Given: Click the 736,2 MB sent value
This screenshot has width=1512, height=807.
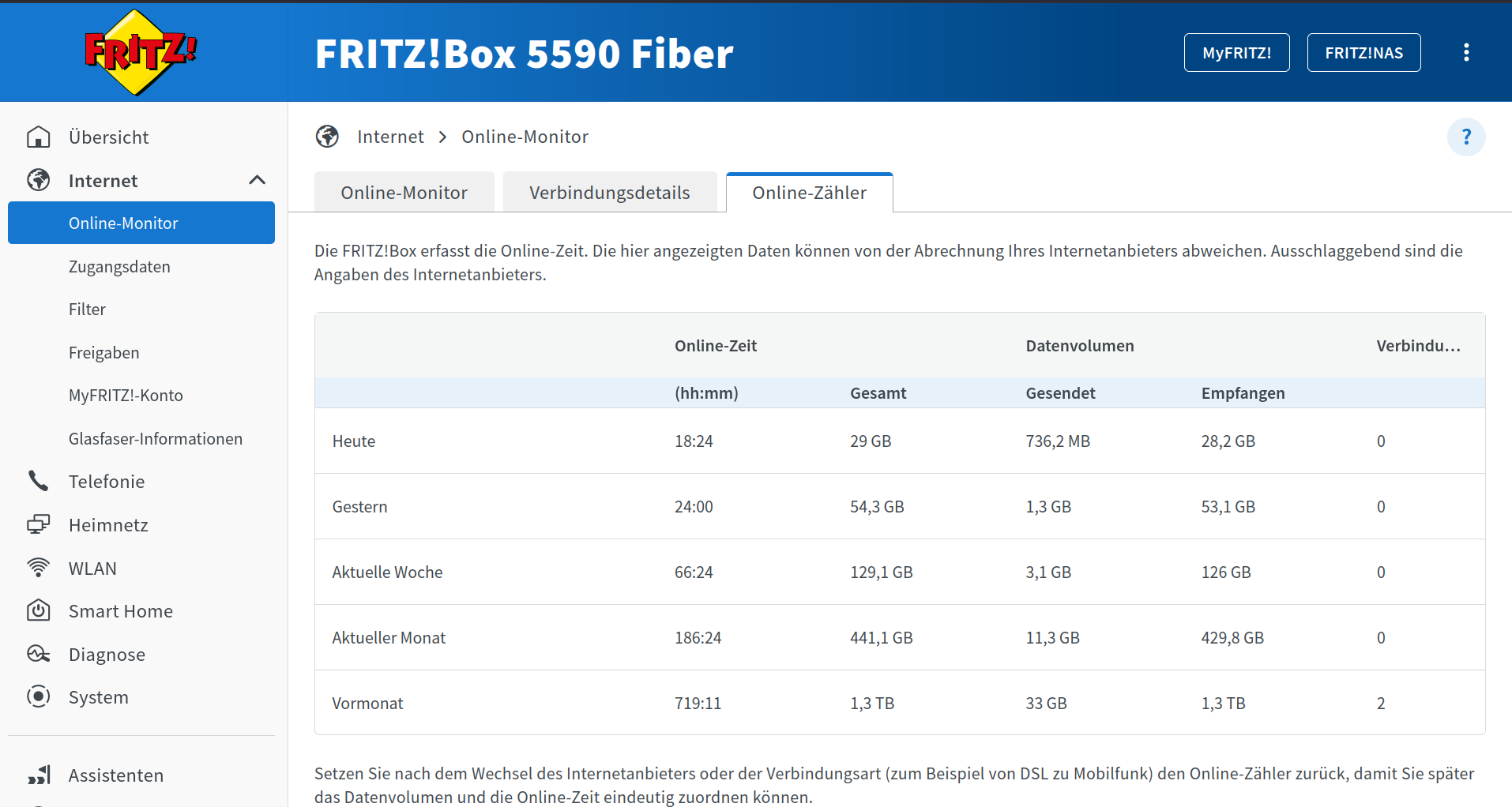Looking at the screenshot, I should tap(1058, 441).
